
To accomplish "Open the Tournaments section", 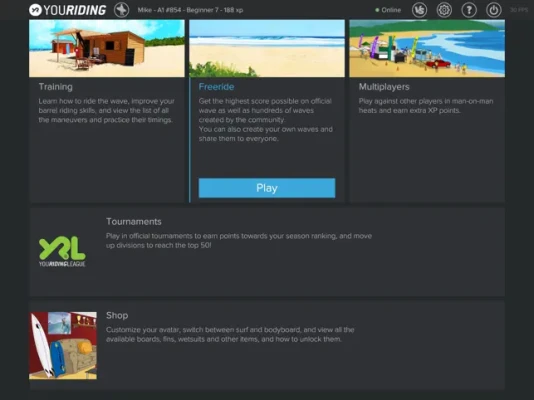I will coord(134,222).
